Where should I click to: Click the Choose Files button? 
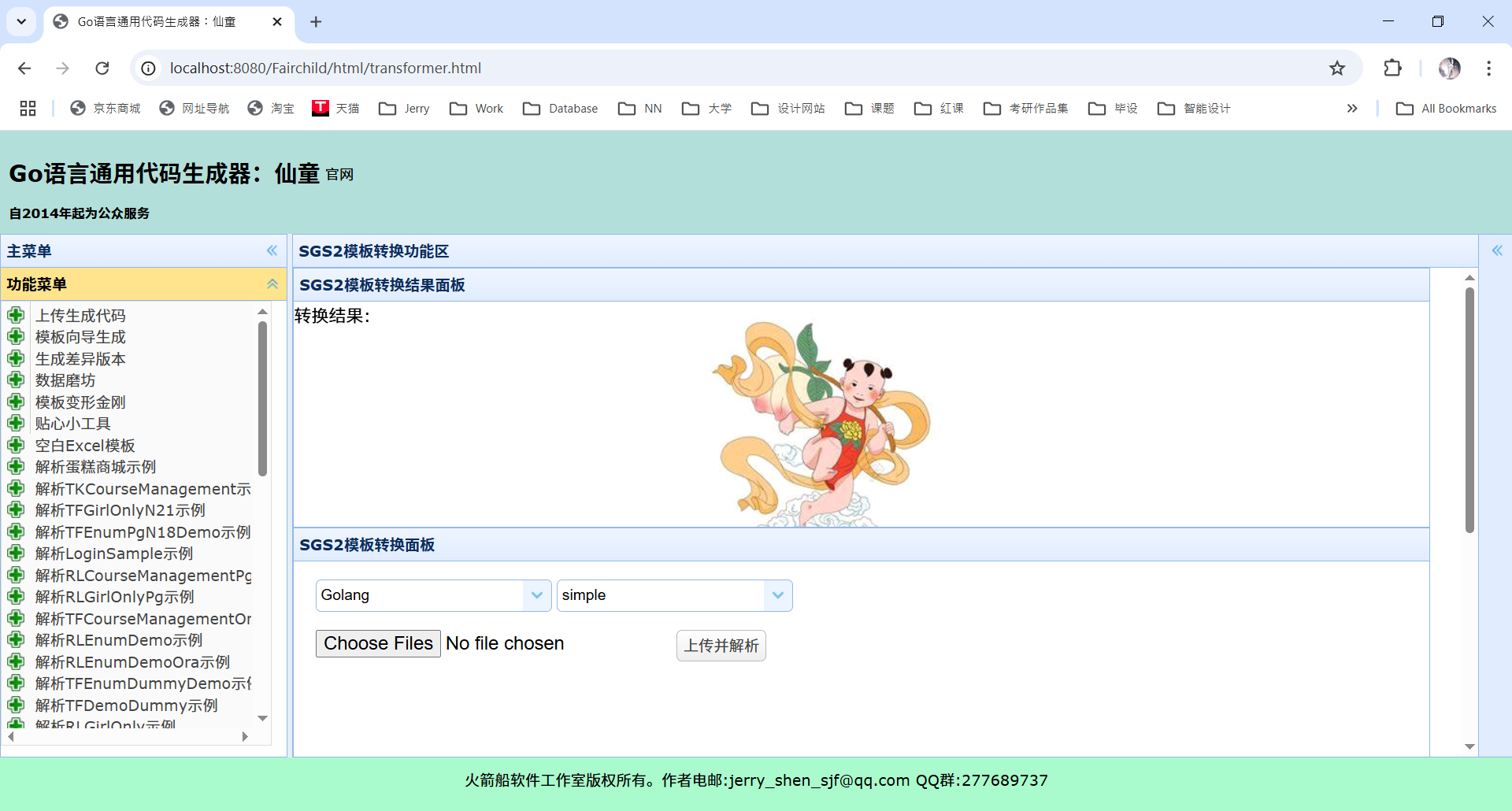[x=378, y=643]
